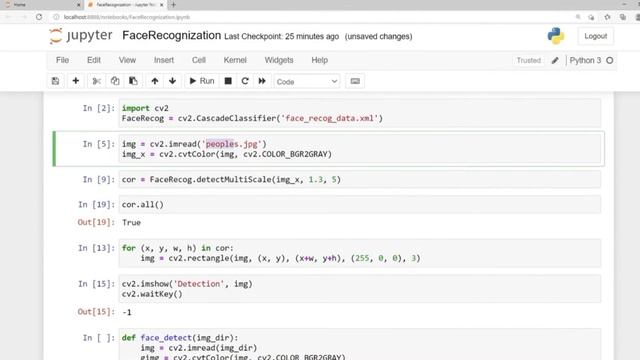The image size is (640, 360).
Task: Interrupt the kernel with stop icon
Action: point(228,81)
